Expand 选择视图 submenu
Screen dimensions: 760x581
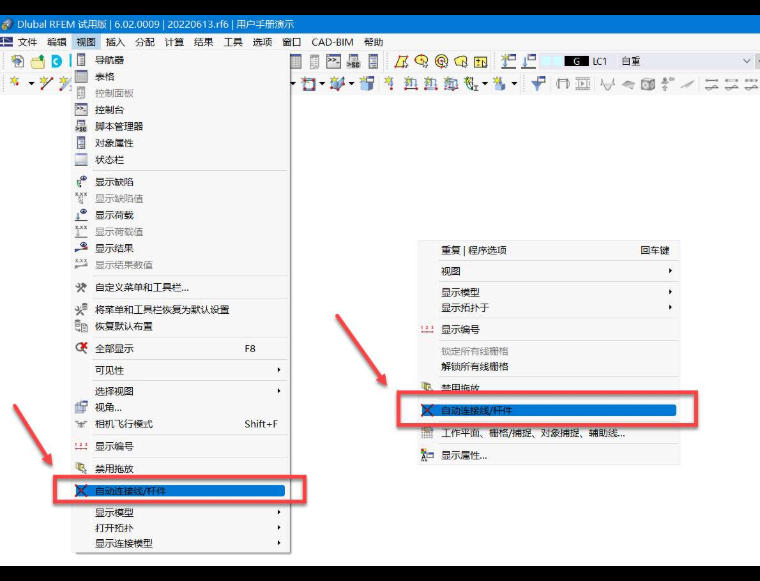click(181, 391)
